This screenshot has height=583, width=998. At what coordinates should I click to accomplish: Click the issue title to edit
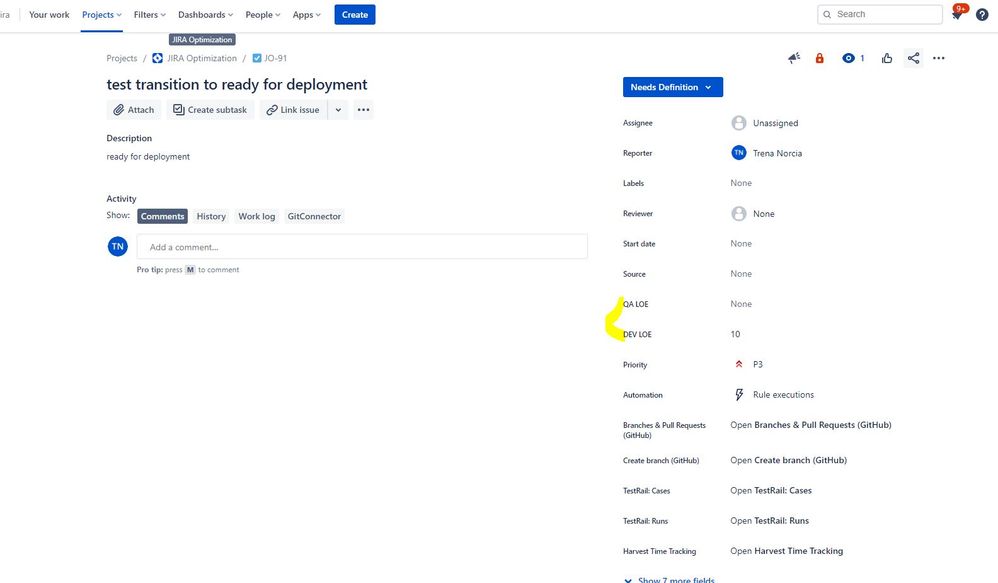pos(237,85)
